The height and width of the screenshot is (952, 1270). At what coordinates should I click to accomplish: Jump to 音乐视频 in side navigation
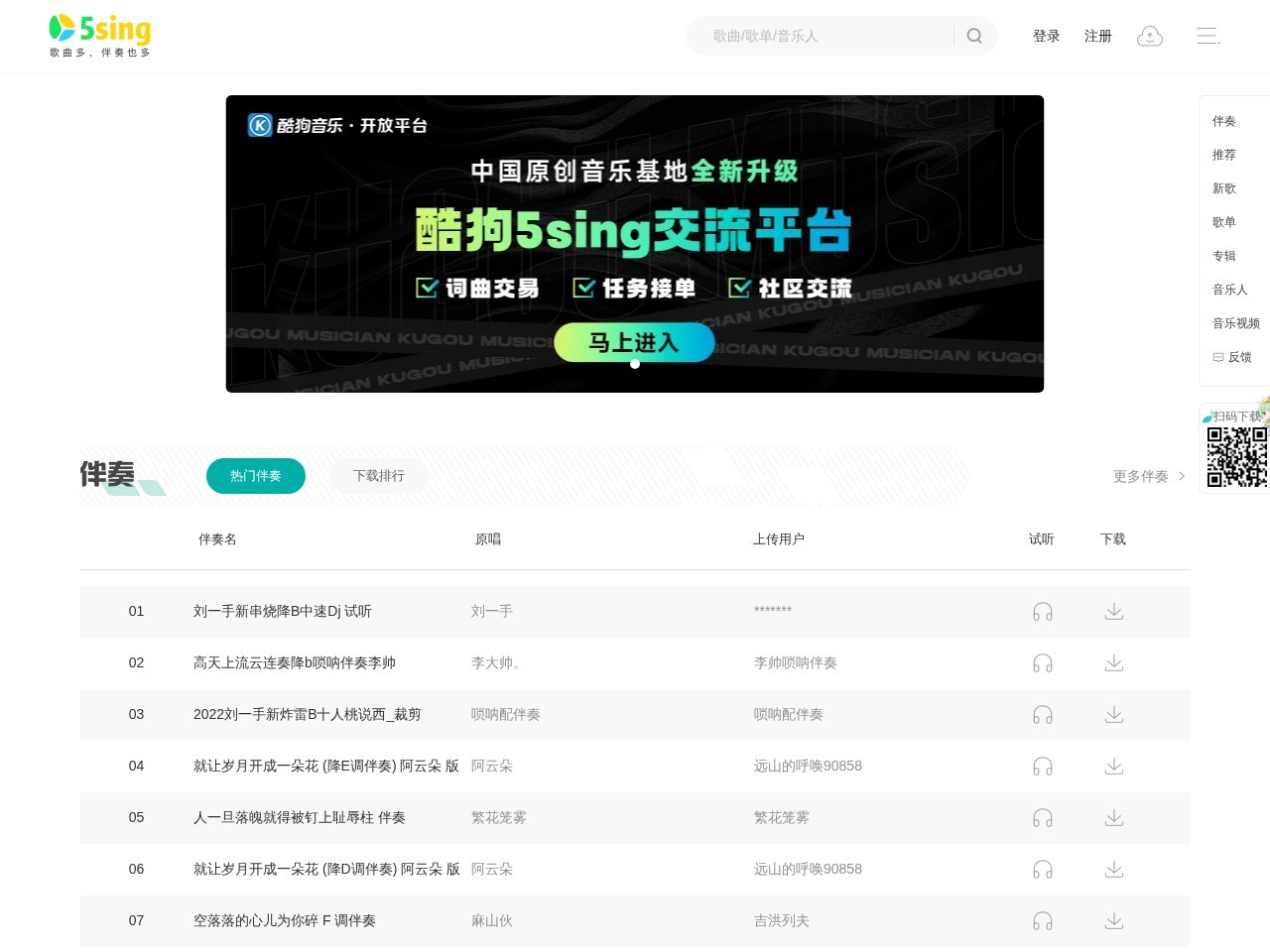click(x=1236, y=323)
